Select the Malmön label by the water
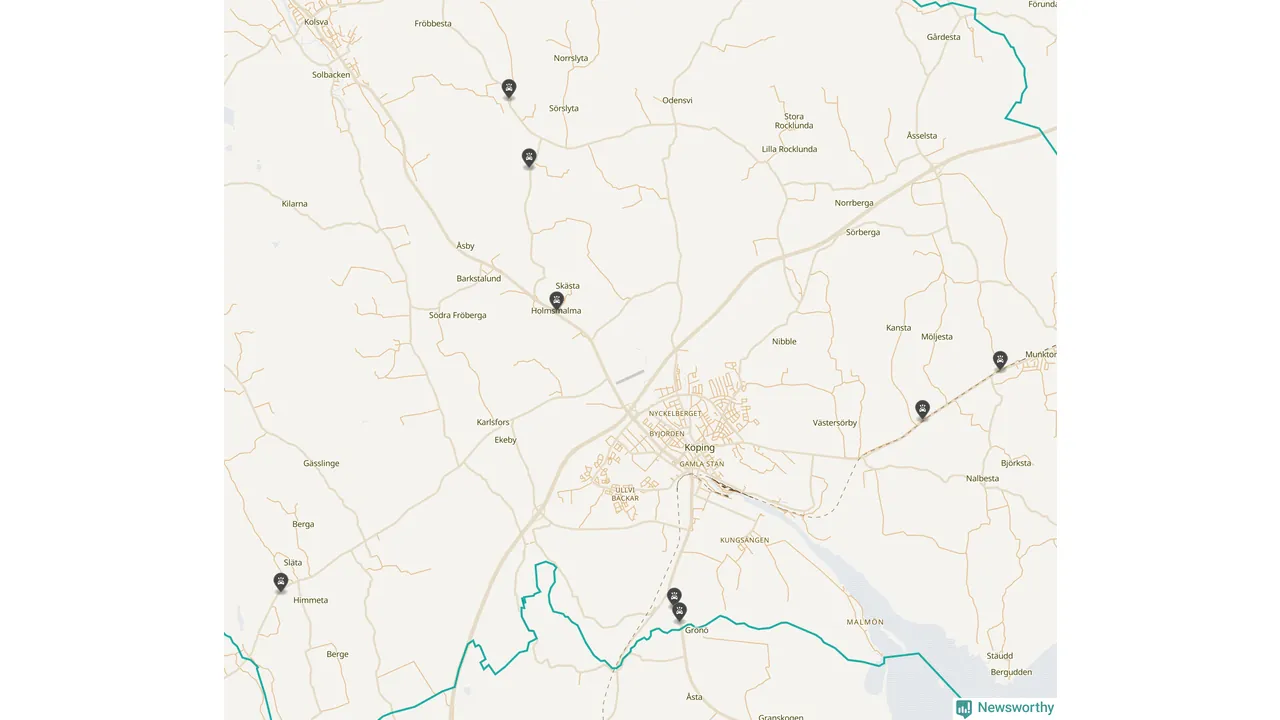 pos(865,622)
